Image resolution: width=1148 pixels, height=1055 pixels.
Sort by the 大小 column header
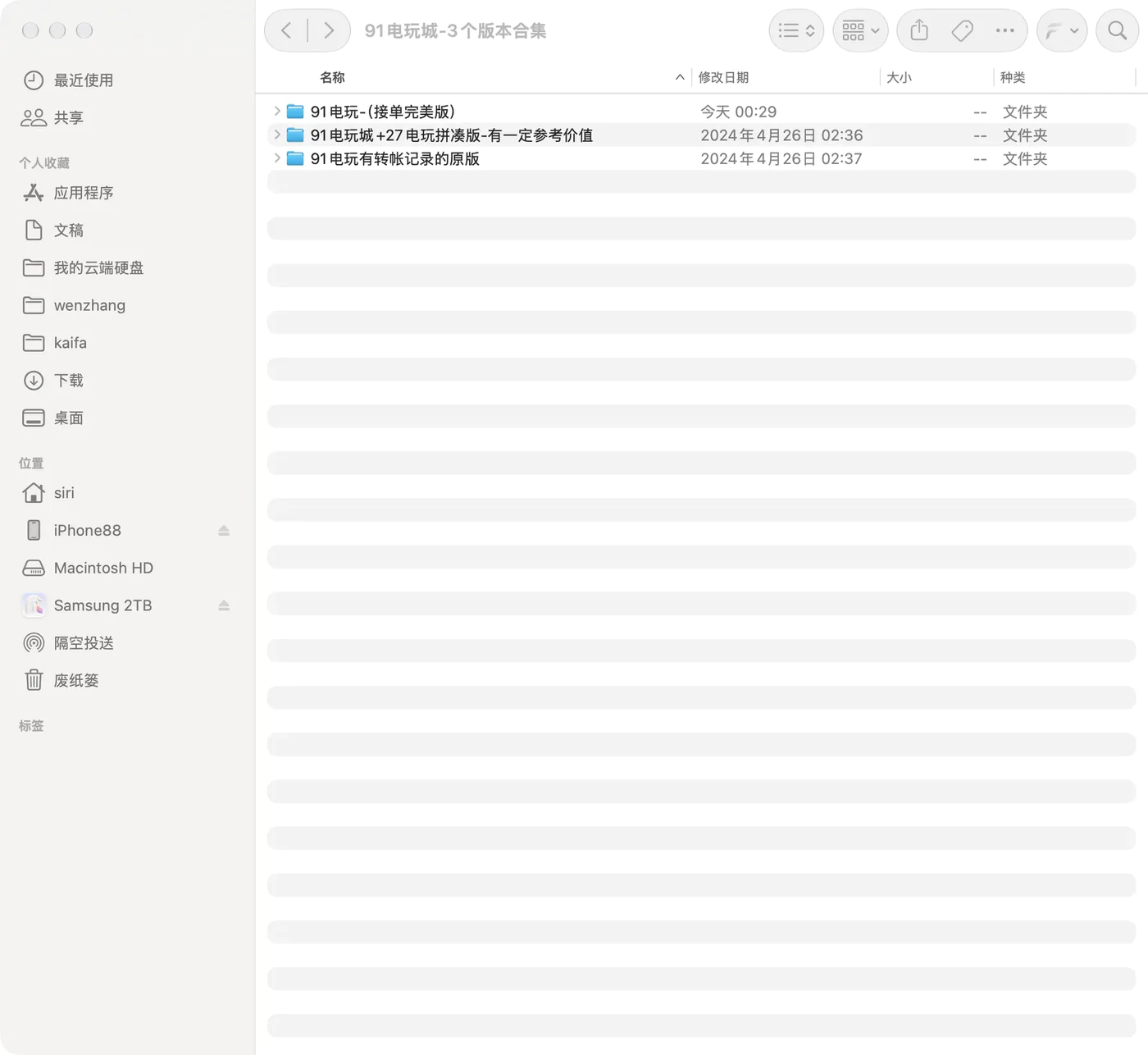899,77
